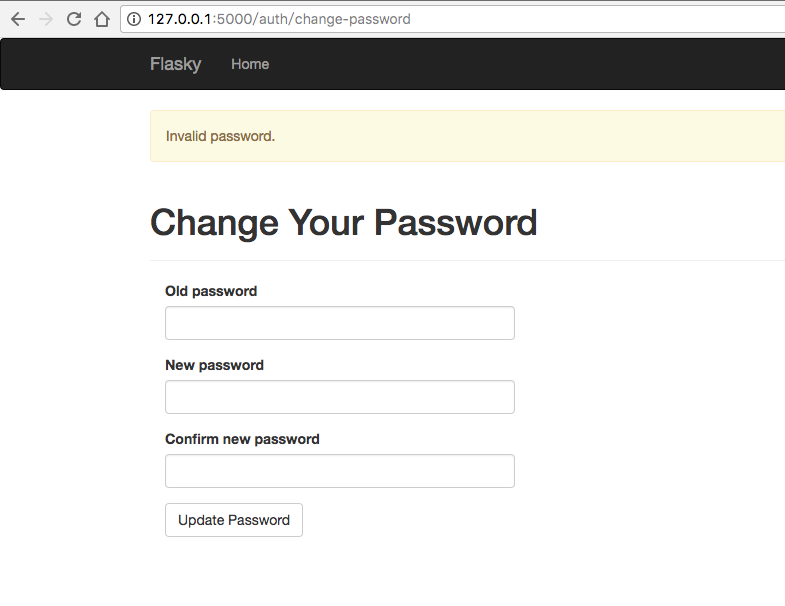Focus the Confirm new password field
785x606 pixels.
click(x=339, y=471)
